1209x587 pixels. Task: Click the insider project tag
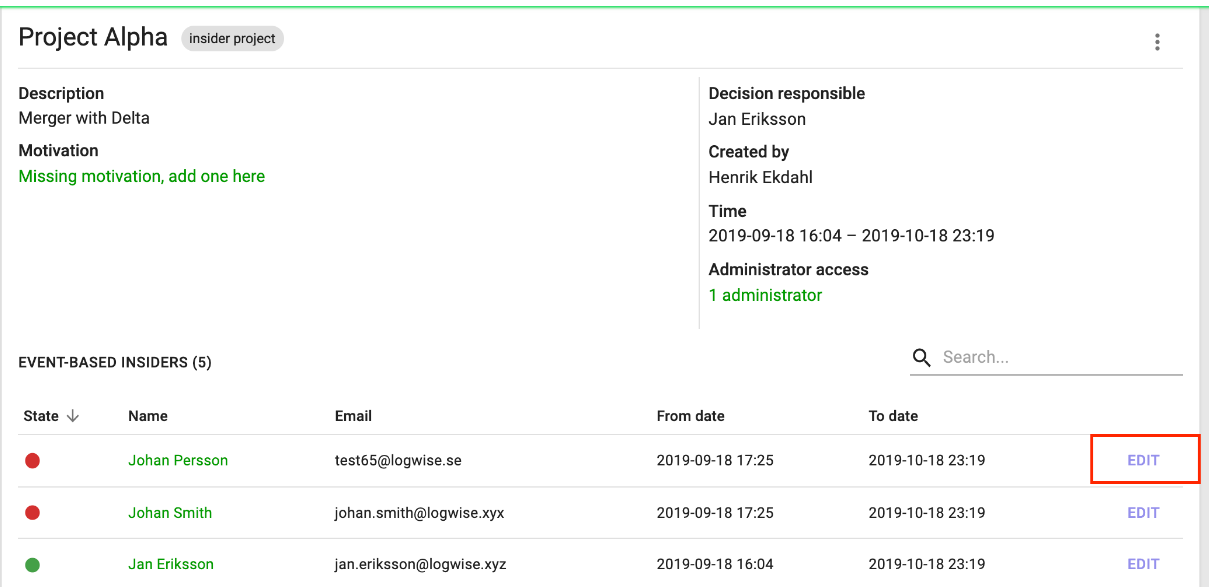(232, 39)
